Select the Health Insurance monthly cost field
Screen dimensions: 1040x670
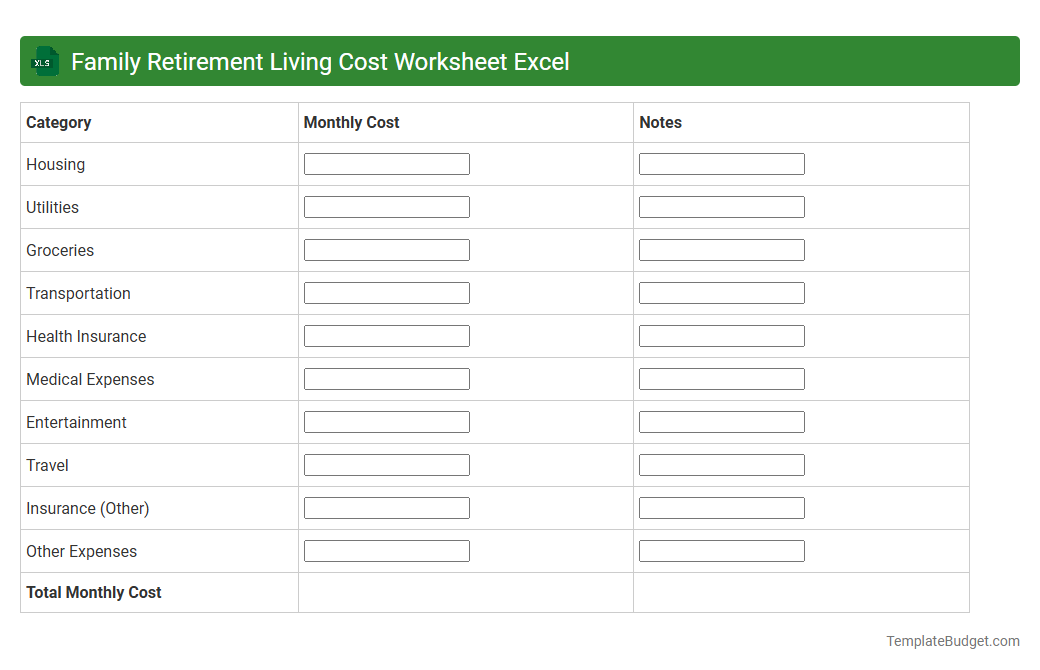point(386,335)
